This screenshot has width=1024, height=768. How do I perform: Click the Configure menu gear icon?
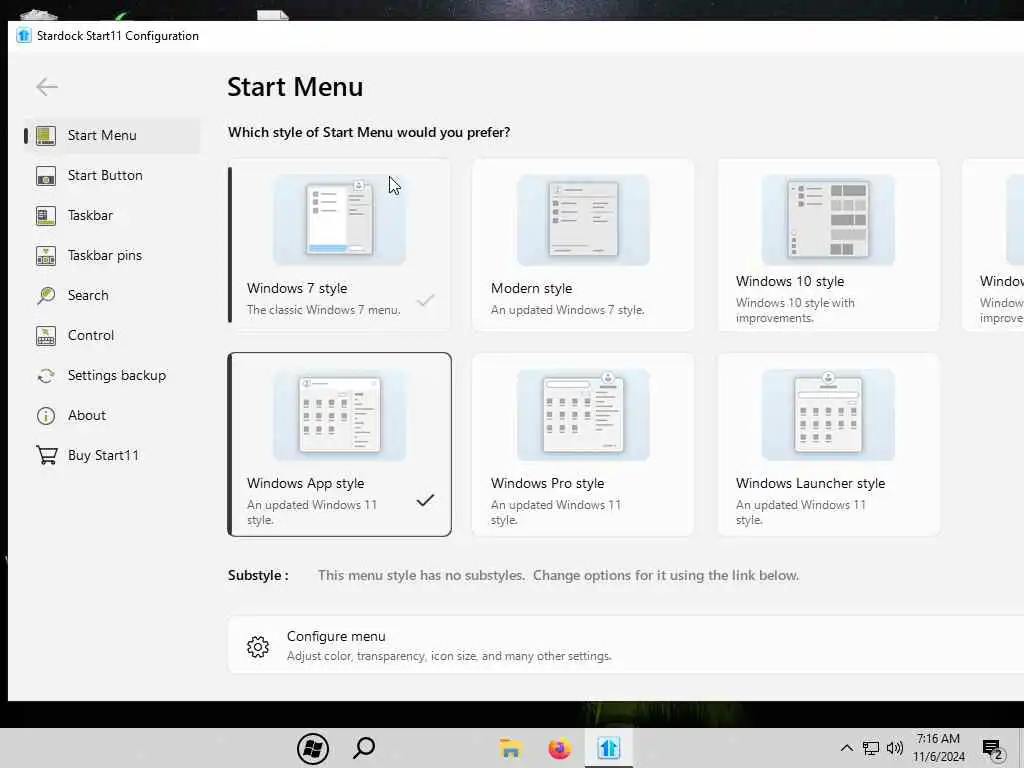point(258,646)
